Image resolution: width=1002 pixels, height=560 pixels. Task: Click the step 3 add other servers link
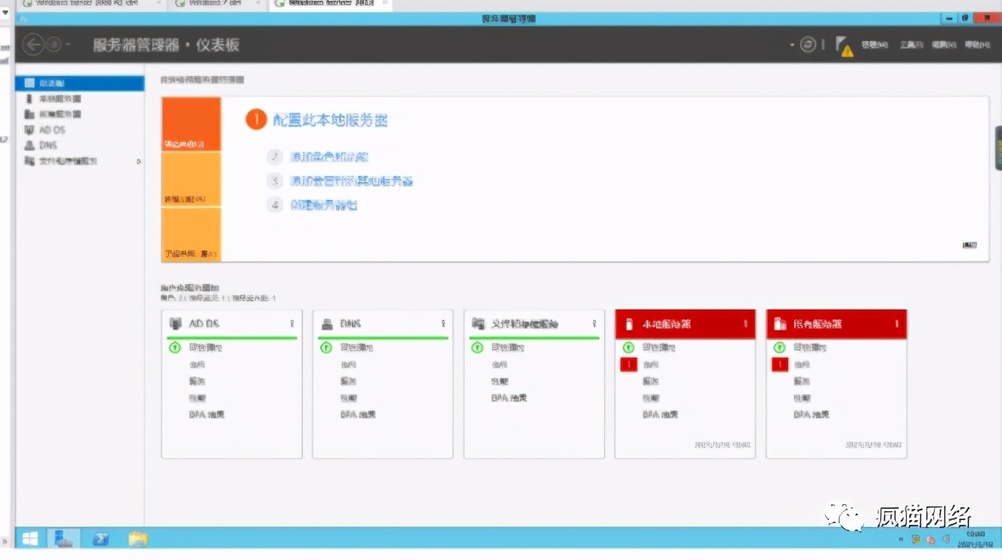[351, 181]
